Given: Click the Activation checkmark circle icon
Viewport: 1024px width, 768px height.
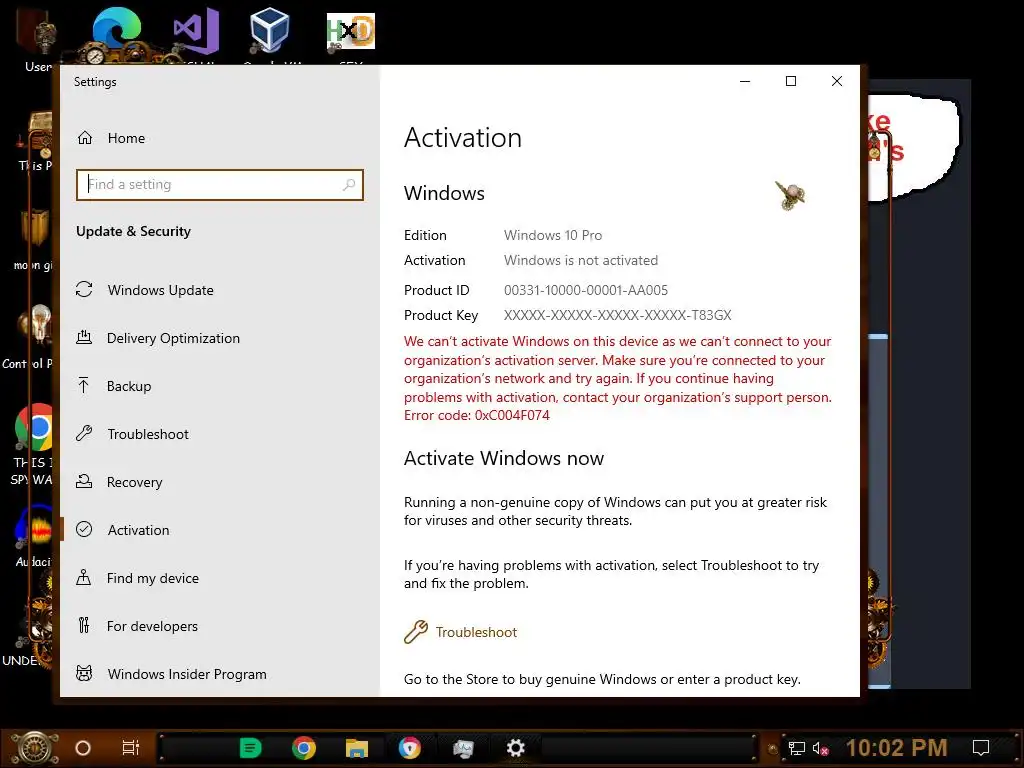Looking at the screenshot, I should pyautogui.click(x=84, y=529).
